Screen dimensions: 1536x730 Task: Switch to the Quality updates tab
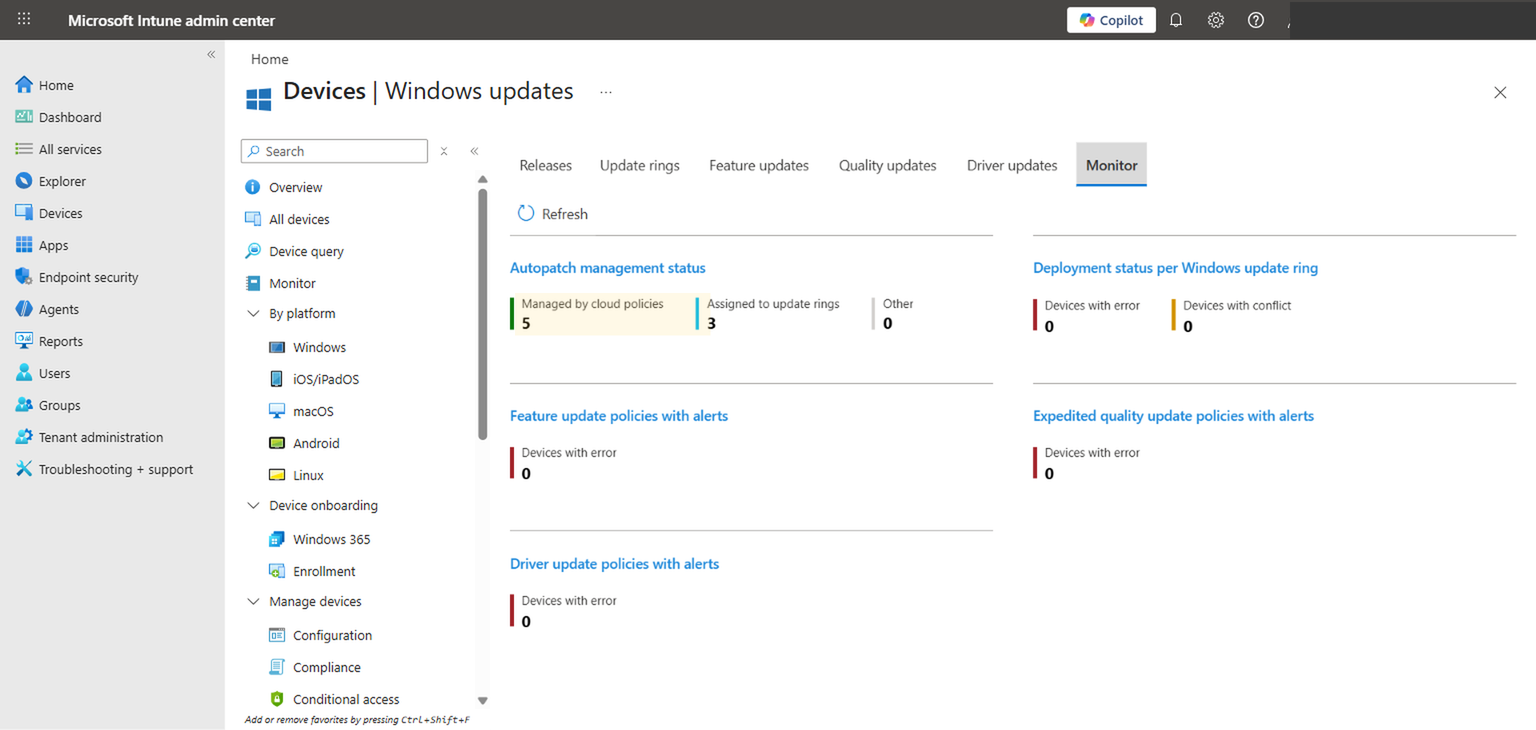pyautogui.click(x=887, y=165)
